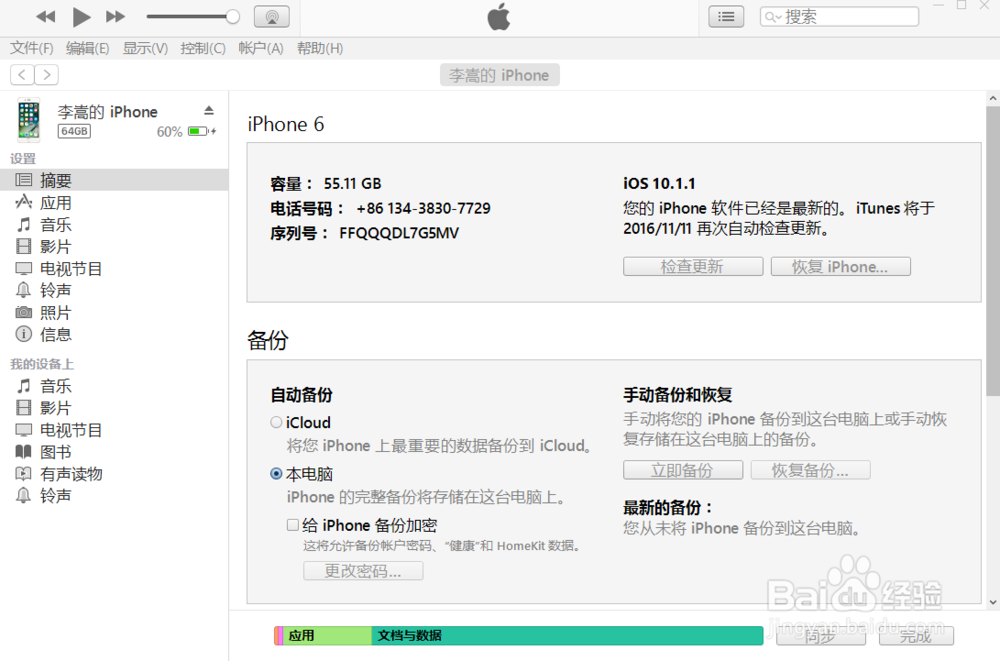Click the 搜索 search field
1000x661 pixels.
(839, 17)
